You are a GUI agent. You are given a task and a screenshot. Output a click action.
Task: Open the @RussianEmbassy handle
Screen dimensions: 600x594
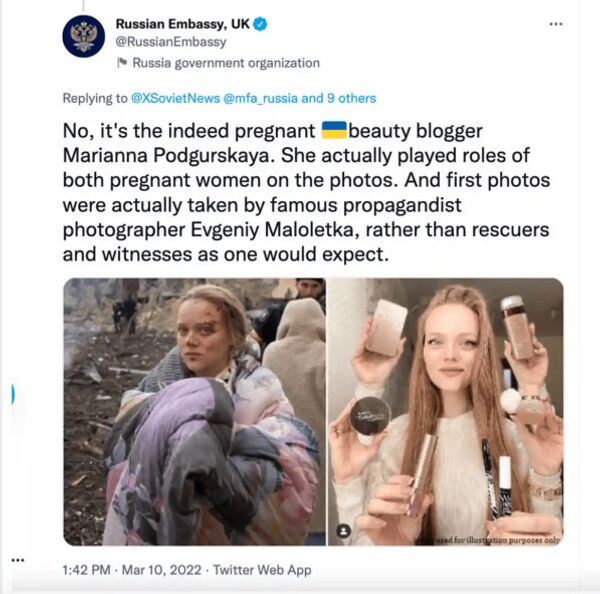[x=171, y=42]
